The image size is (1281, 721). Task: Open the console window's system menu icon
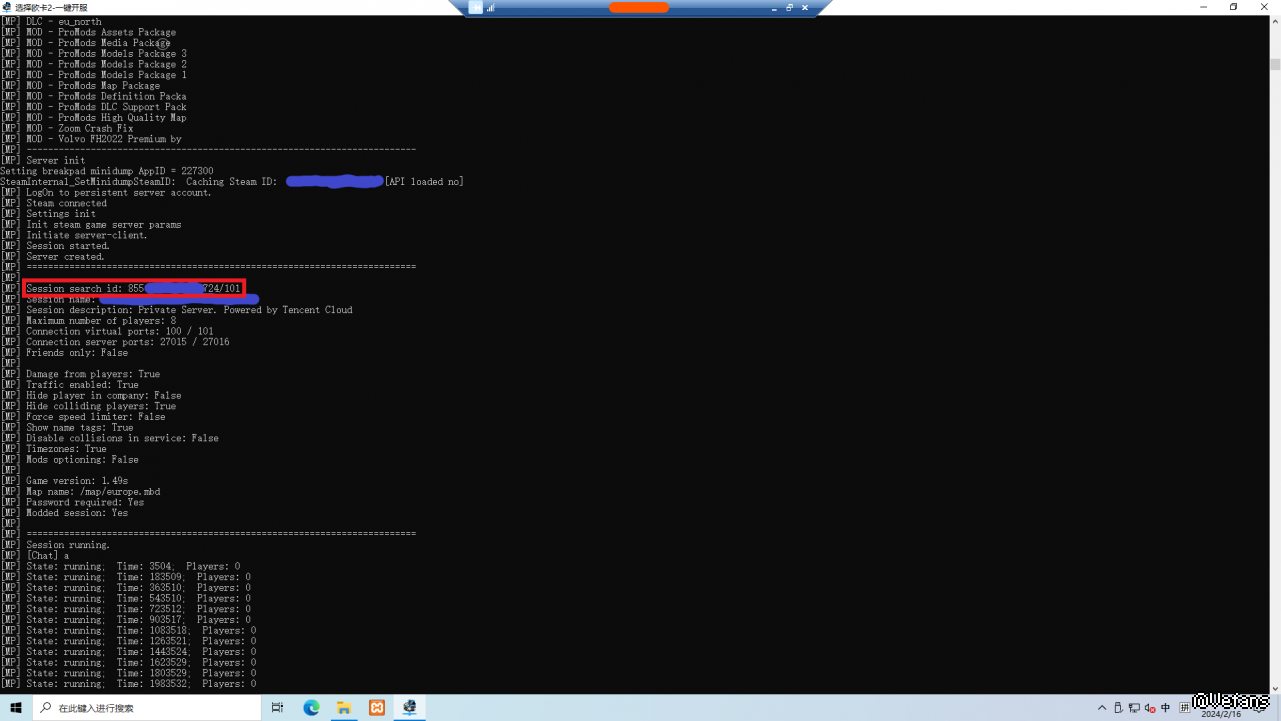7,7
